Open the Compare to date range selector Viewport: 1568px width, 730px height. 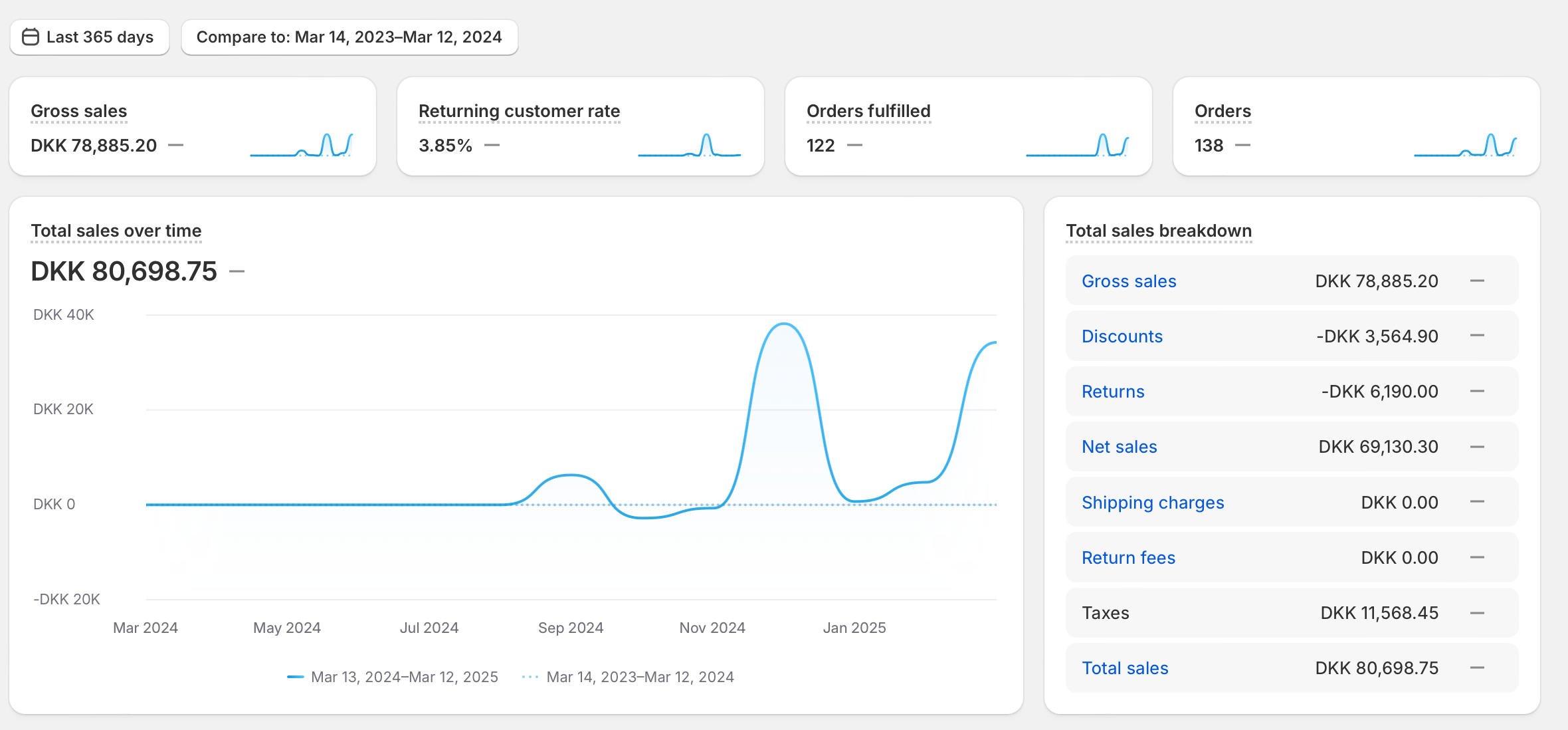[349, 37]
